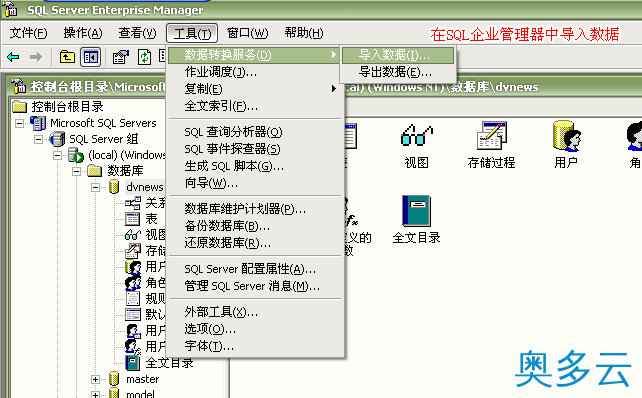Choose 字体(T)... menu item

[255, 346]
